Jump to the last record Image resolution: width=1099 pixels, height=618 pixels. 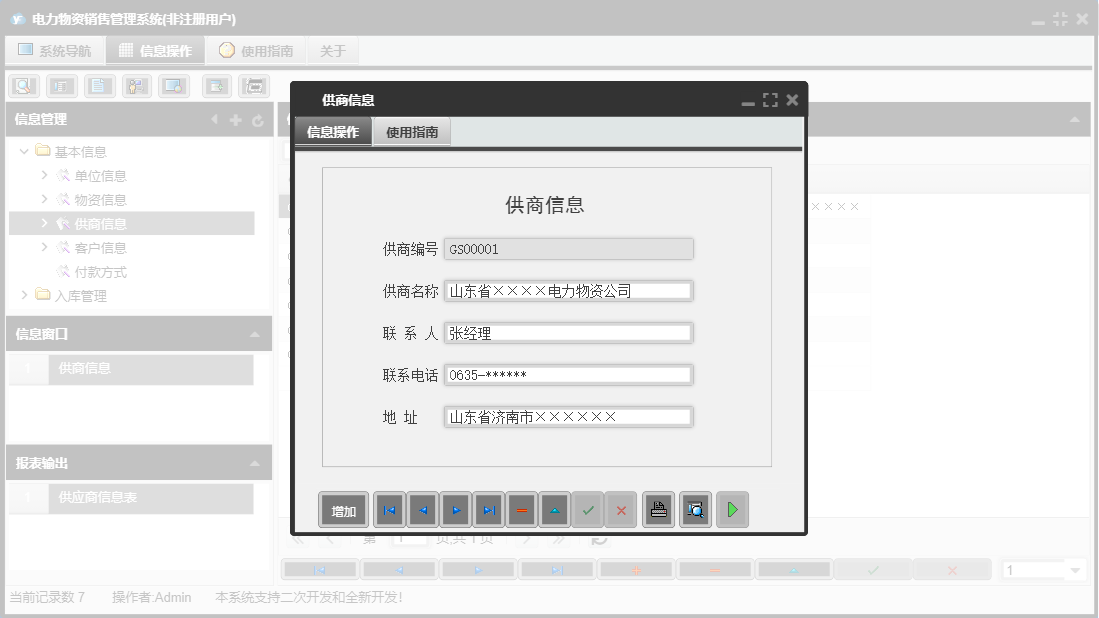[x=489, y=509]
